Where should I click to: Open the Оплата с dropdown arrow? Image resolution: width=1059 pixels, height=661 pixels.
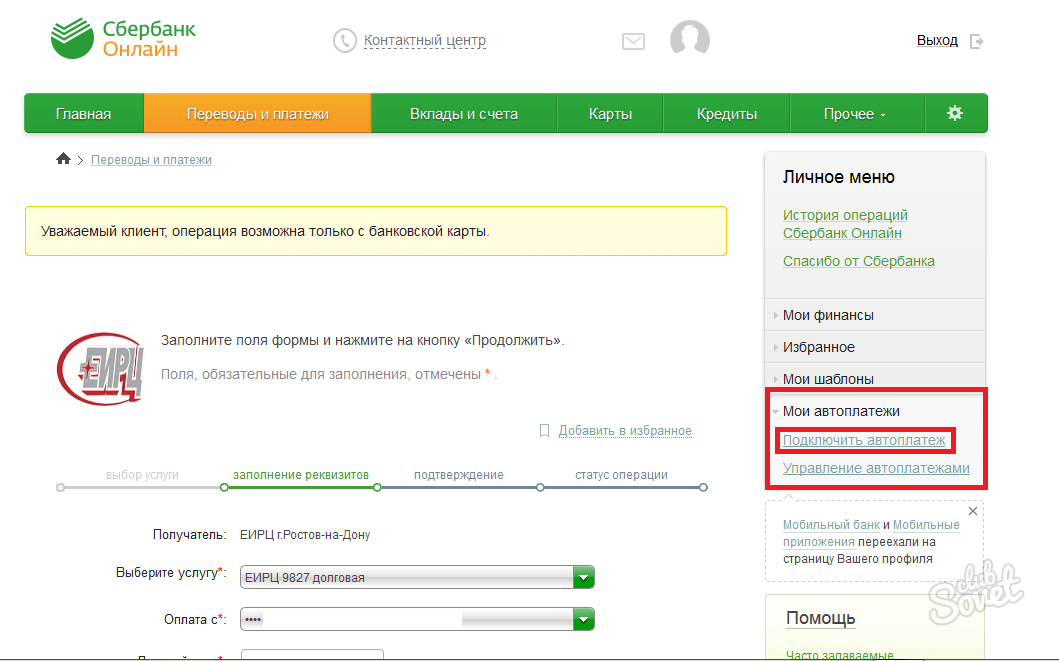584,619
